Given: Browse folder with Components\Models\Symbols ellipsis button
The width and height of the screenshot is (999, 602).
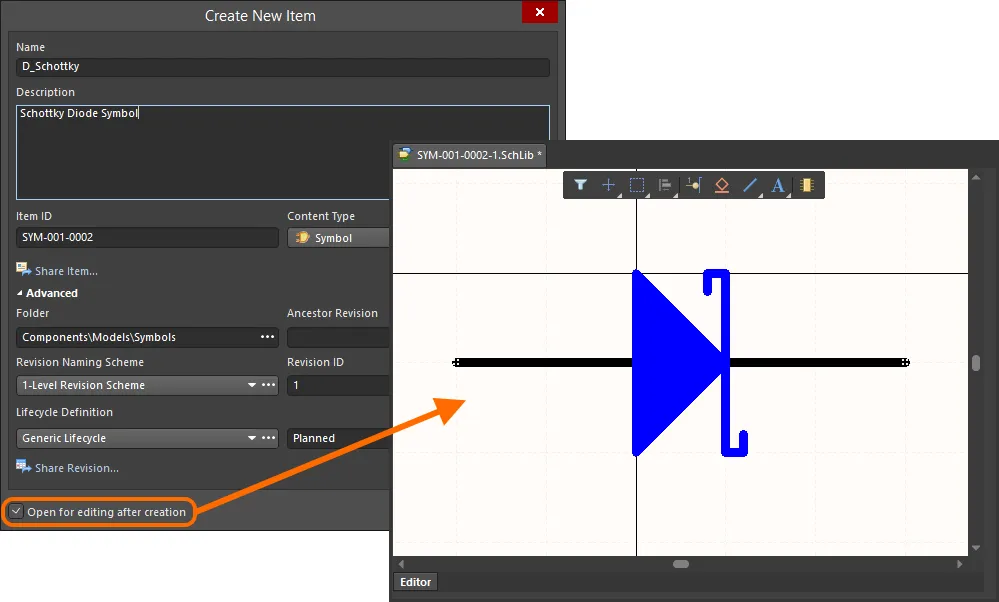Looking at the screenshot, I should click(268, 337).
